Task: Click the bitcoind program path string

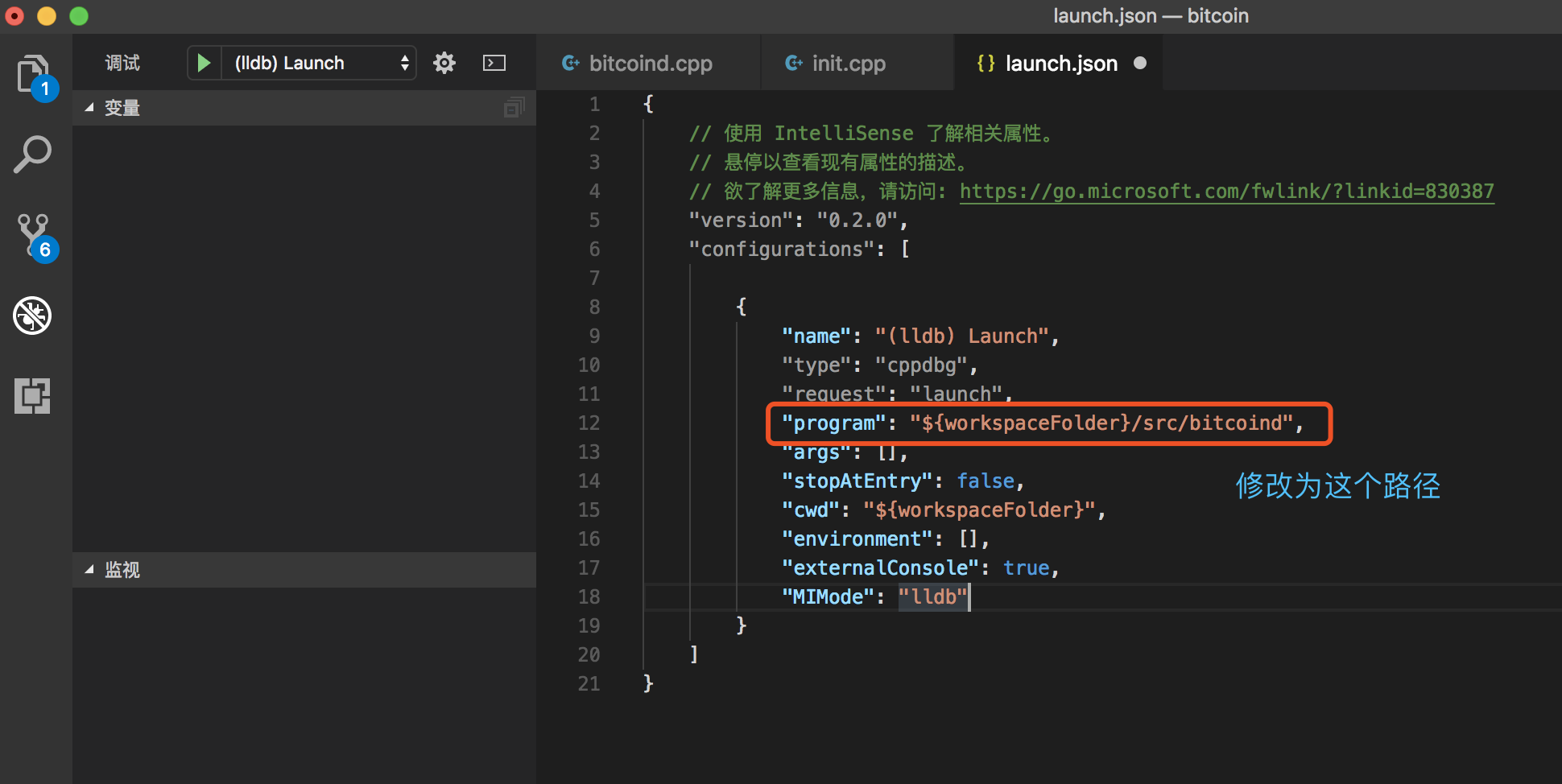Action: 1101,423
